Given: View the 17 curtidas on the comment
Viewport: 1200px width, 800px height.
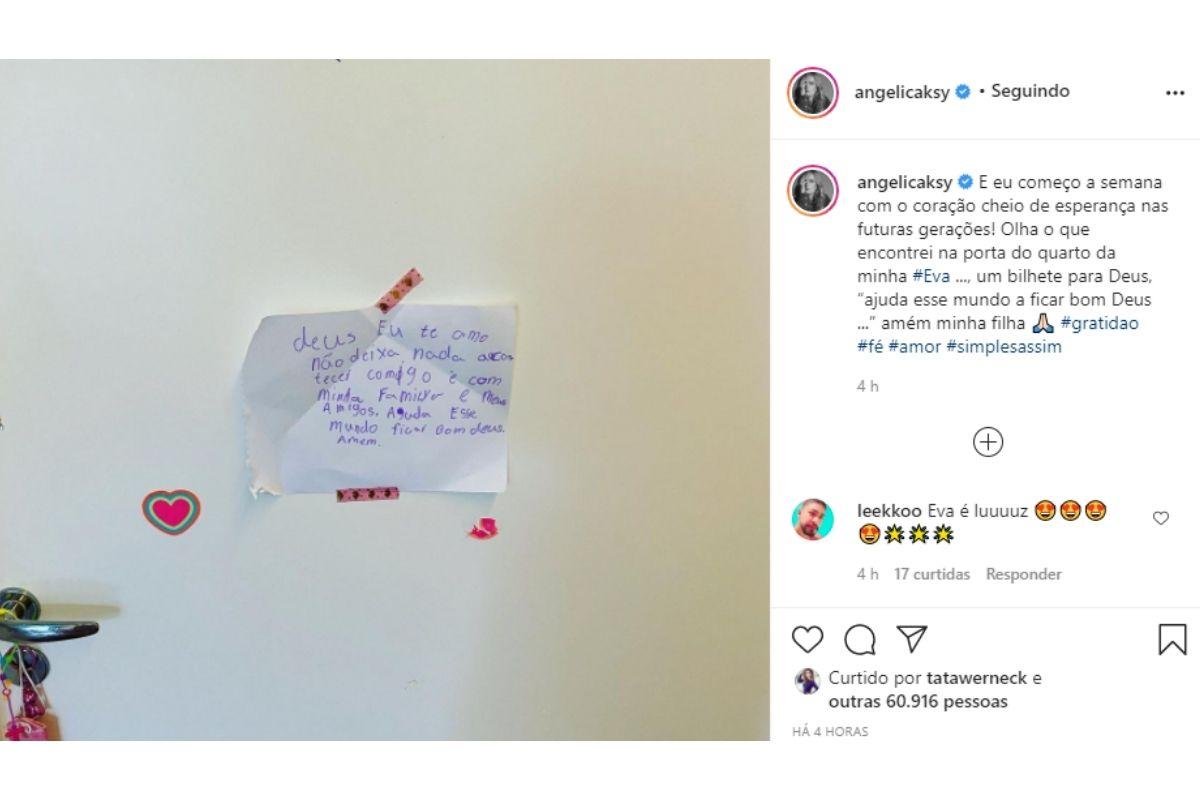Looking at the screenshot, I should [x=932, y=574].
